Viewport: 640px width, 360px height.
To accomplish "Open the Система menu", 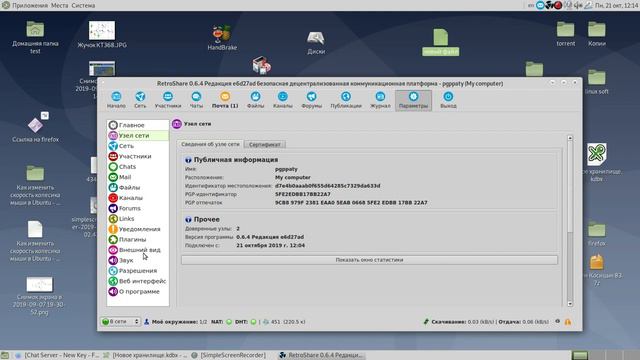I will coord(83,5).
